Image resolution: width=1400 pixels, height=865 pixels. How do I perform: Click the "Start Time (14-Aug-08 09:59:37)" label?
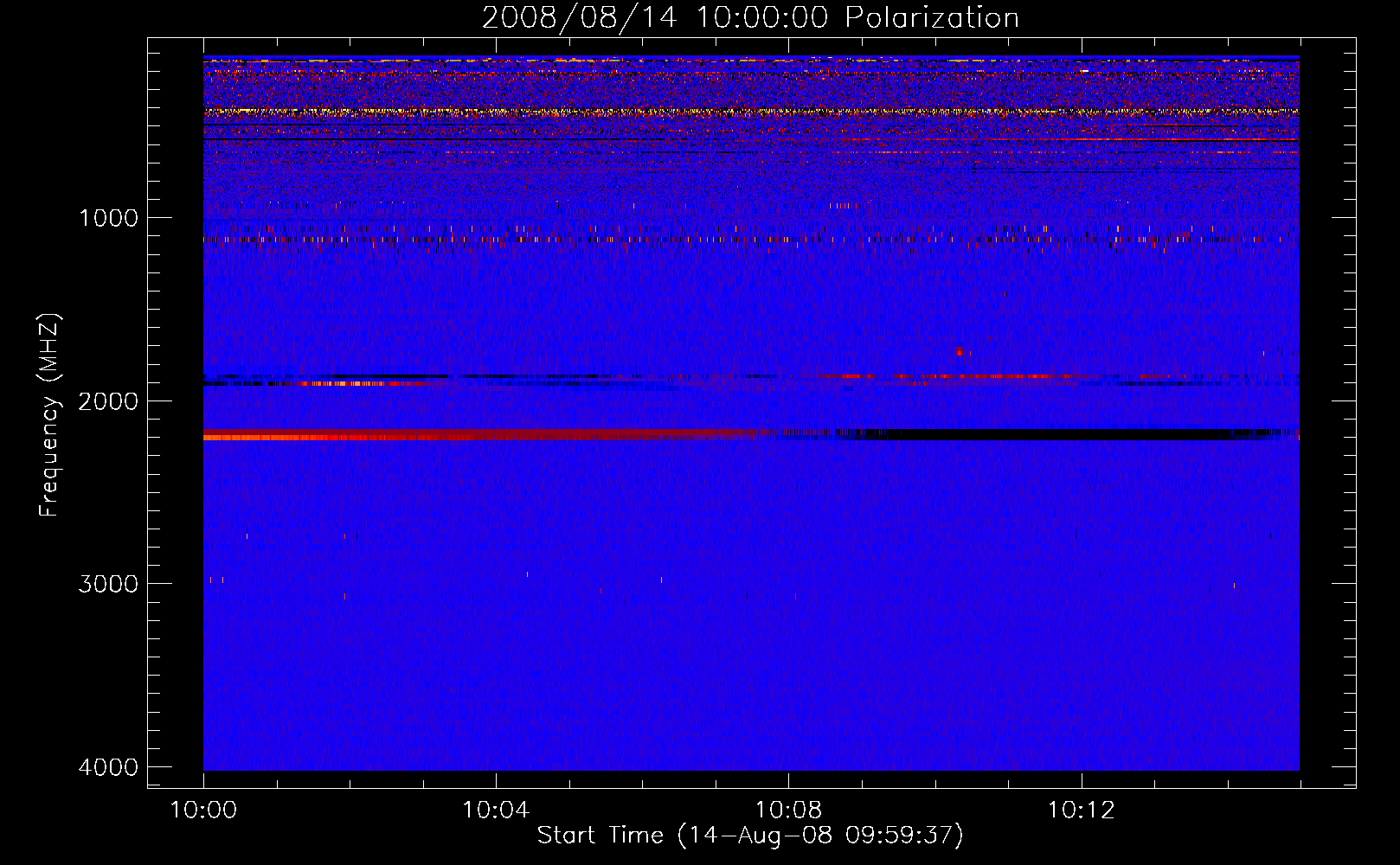point(750,836)
